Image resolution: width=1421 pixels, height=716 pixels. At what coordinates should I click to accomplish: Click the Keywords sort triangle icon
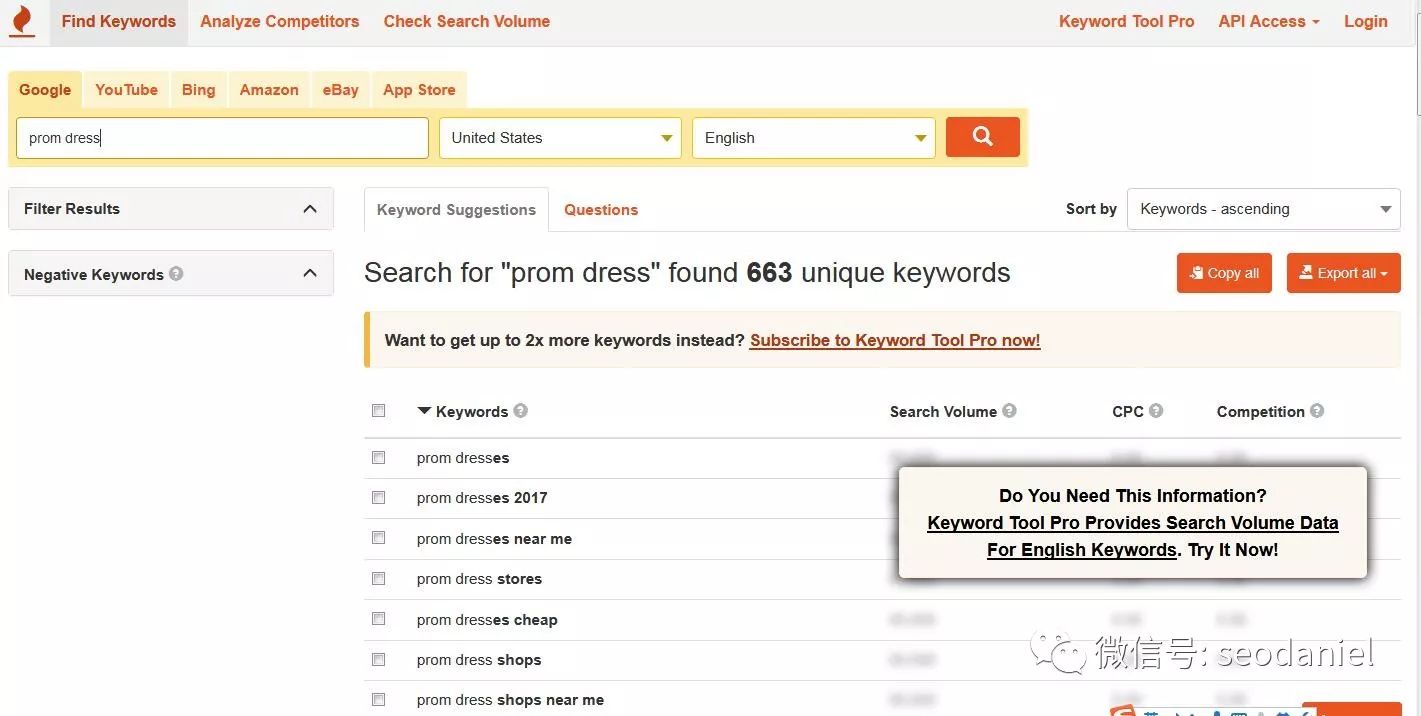pos(424,411)
